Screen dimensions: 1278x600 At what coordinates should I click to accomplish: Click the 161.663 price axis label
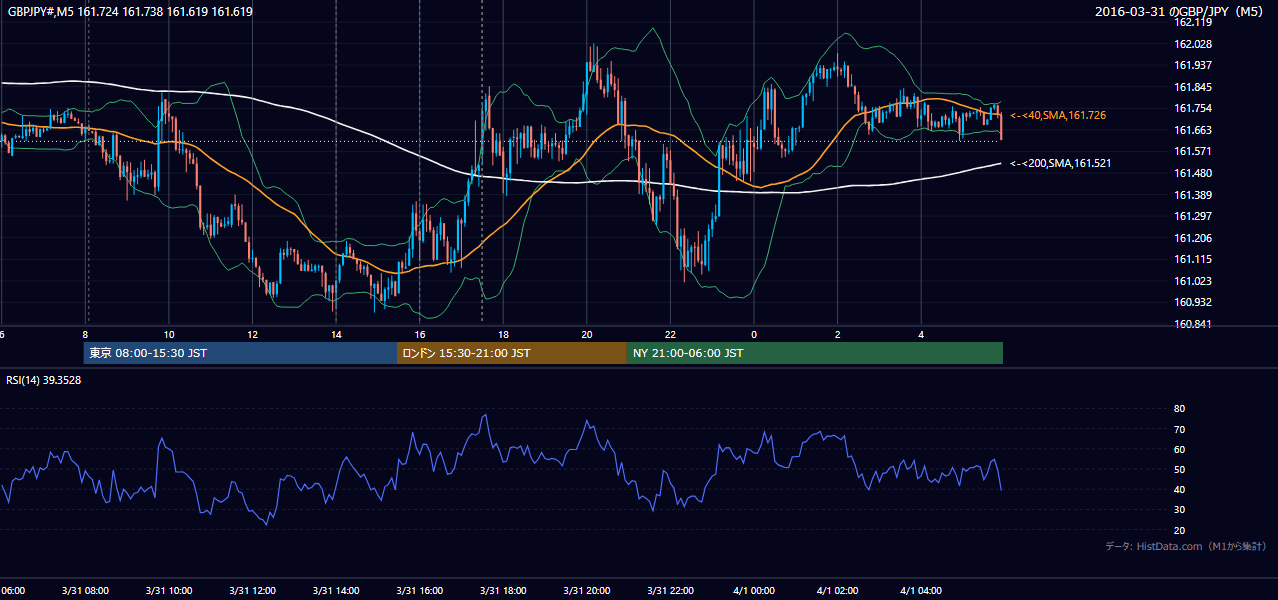coord(1193,130)
